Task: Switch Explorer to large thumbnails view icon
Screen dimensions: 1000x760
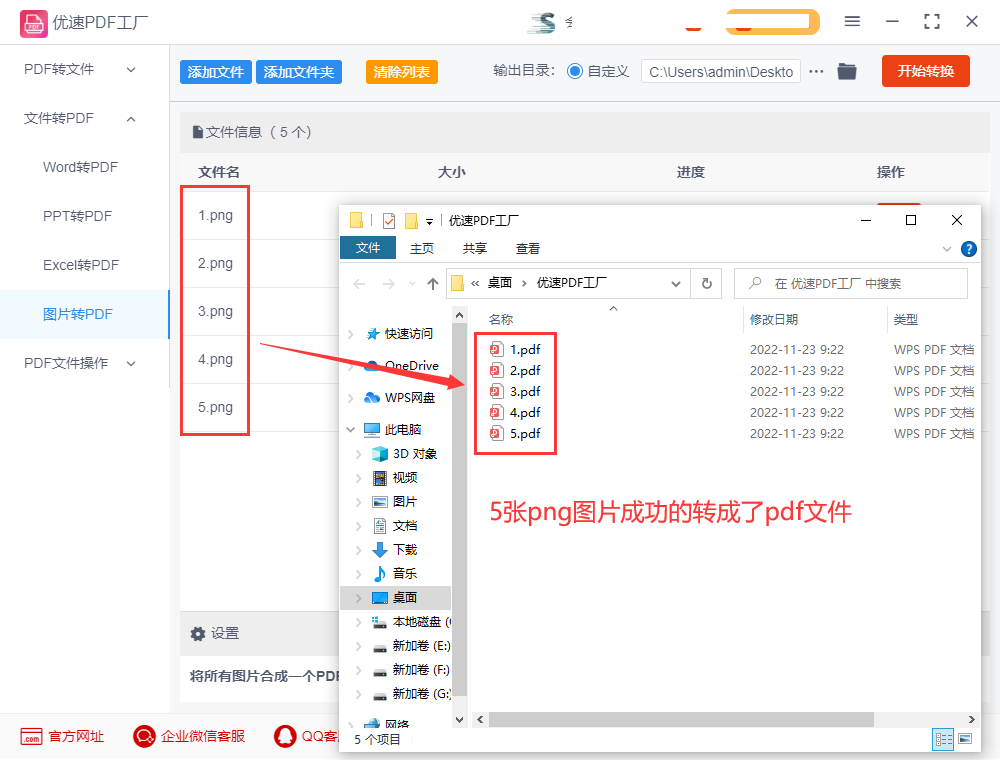Action: [x=965, y=739]
